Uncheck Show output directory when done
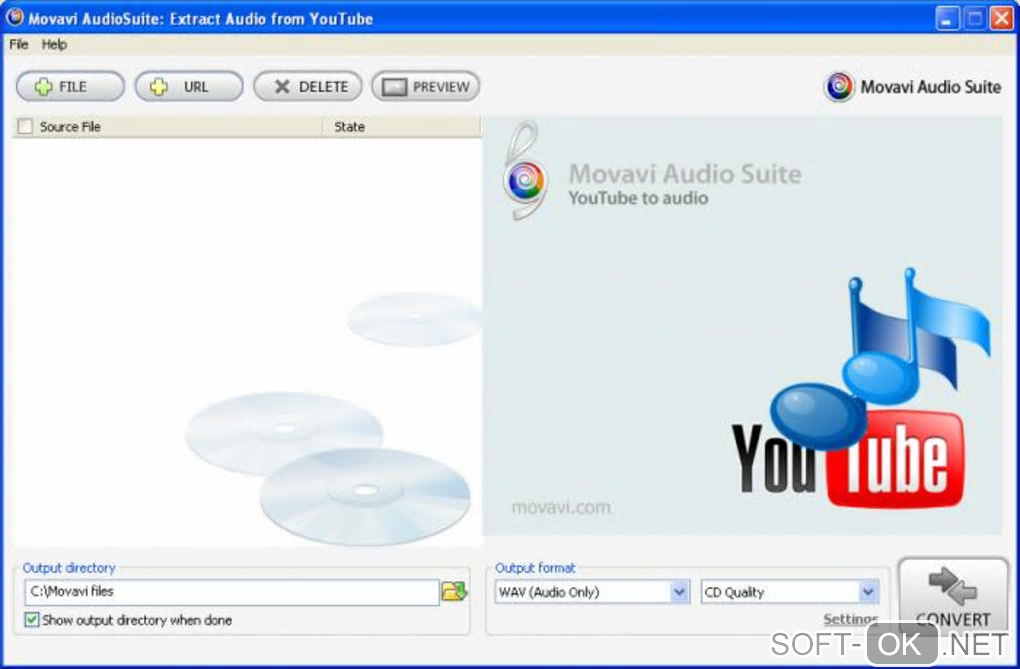The image size is (1020, 669). pos(31,620)
